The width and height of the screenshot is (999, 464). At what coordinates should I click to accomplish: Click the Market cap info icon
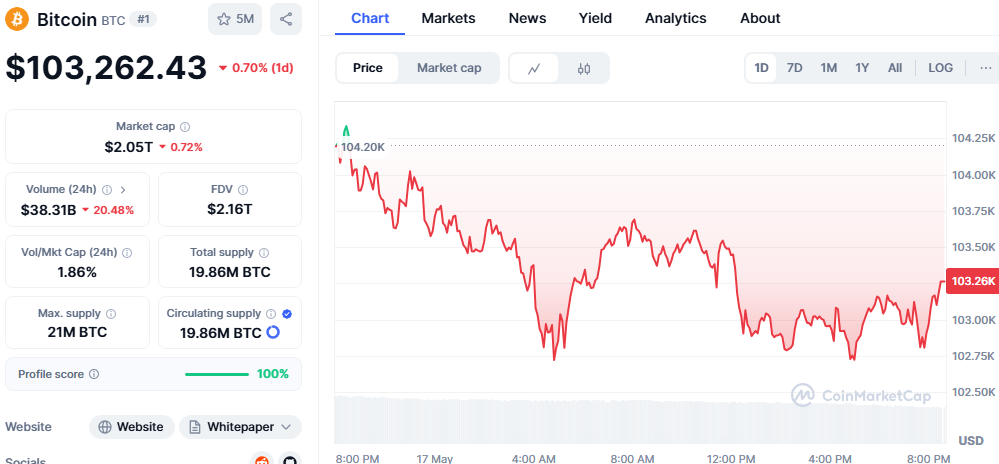coord(185,127)
